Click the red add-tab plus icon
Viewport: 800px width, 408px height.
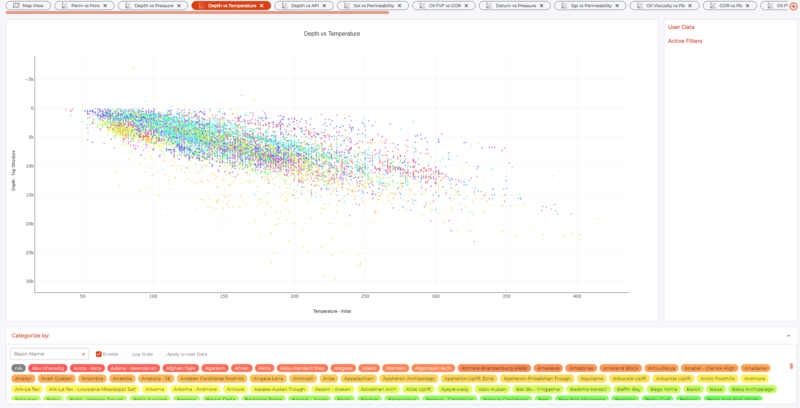pos(793,6)
